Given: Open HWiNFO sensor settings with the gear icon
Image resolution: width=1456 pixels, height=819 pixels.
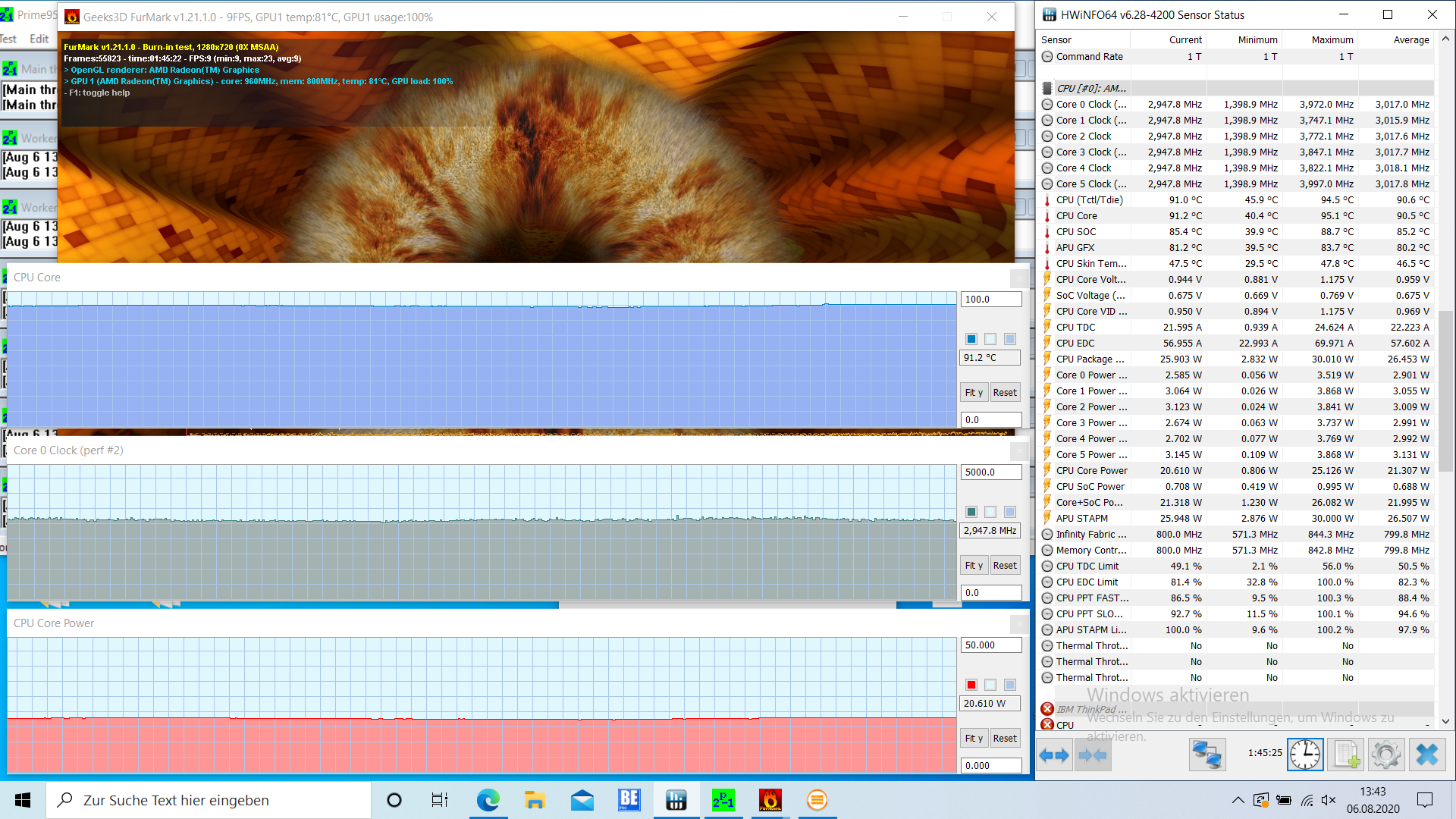Looking at the screenshot, I should point(1386,755).
